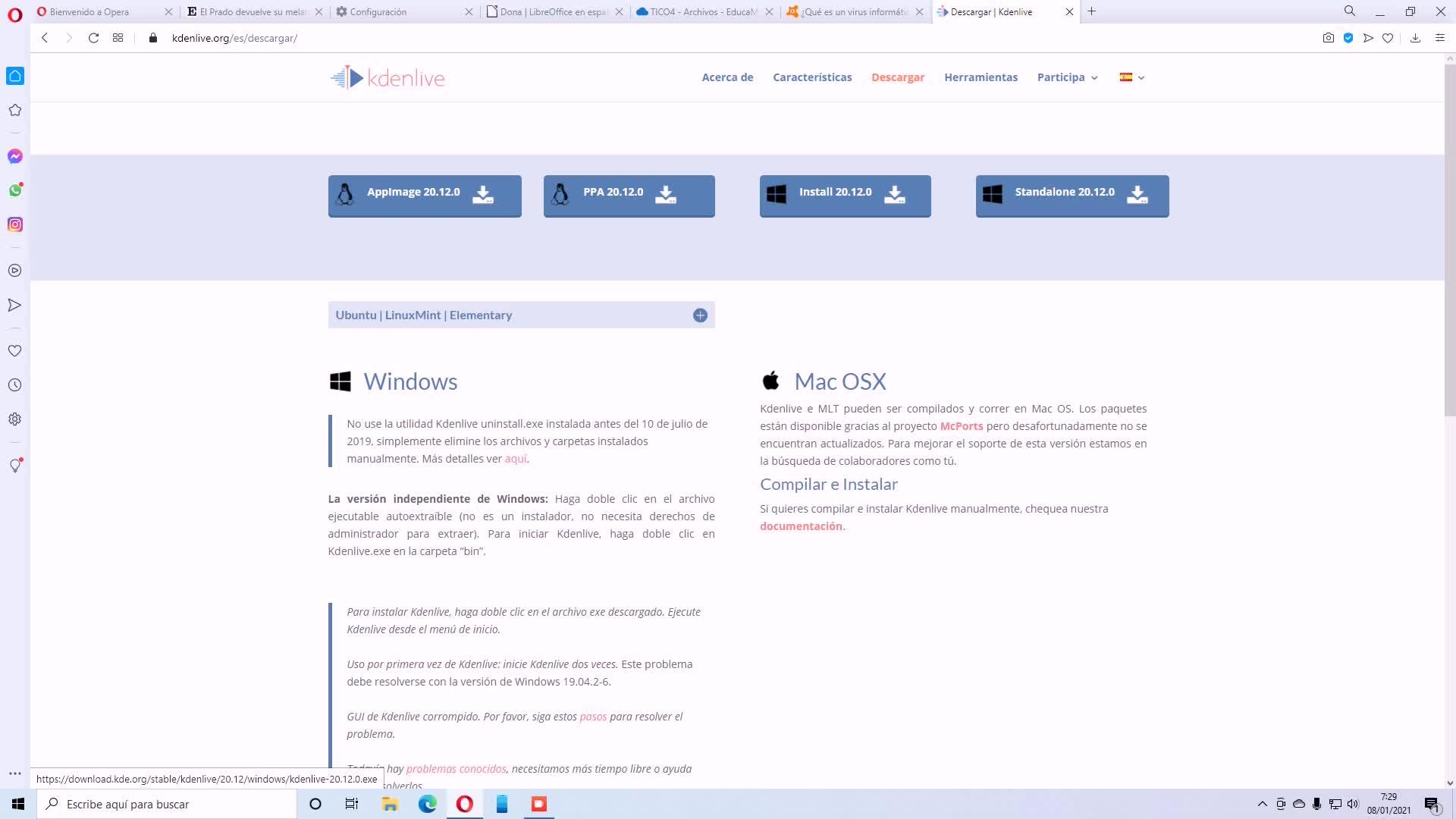Click the McPorts link
Image resolution: width=1456 pixels, height=819 pixels.
[961, 426]
